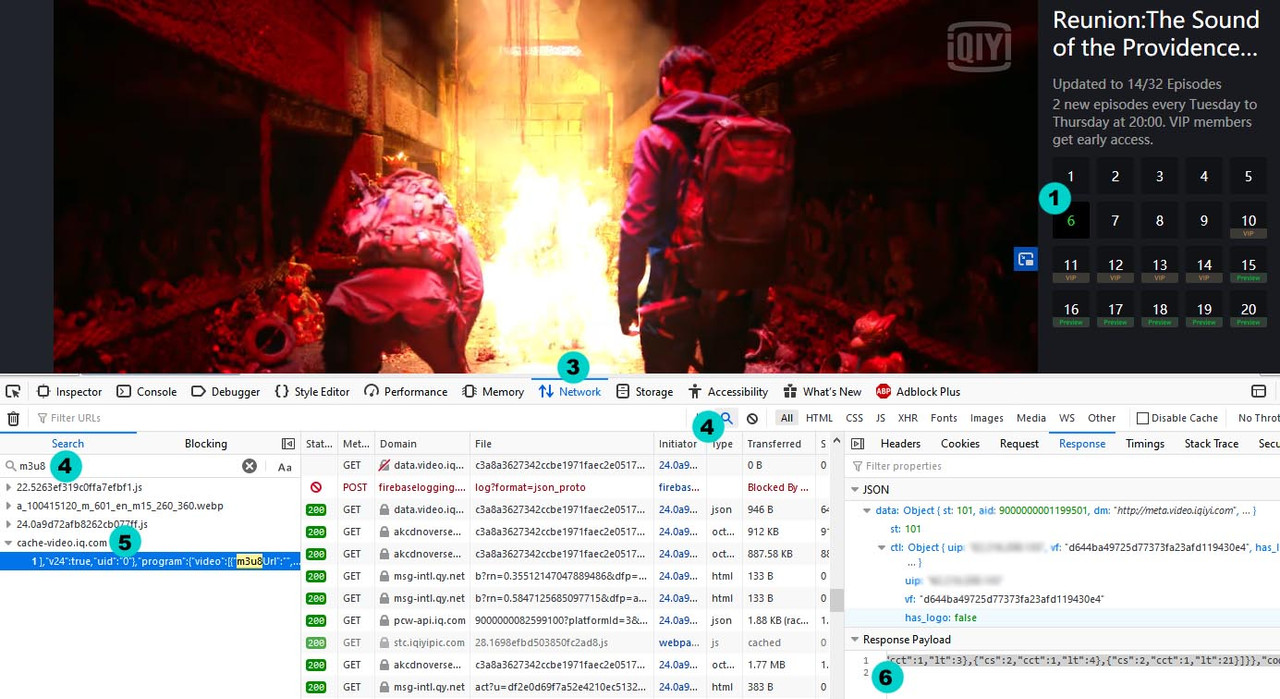Select the stc.iqiyipic.com cached request row

(565, 642)
